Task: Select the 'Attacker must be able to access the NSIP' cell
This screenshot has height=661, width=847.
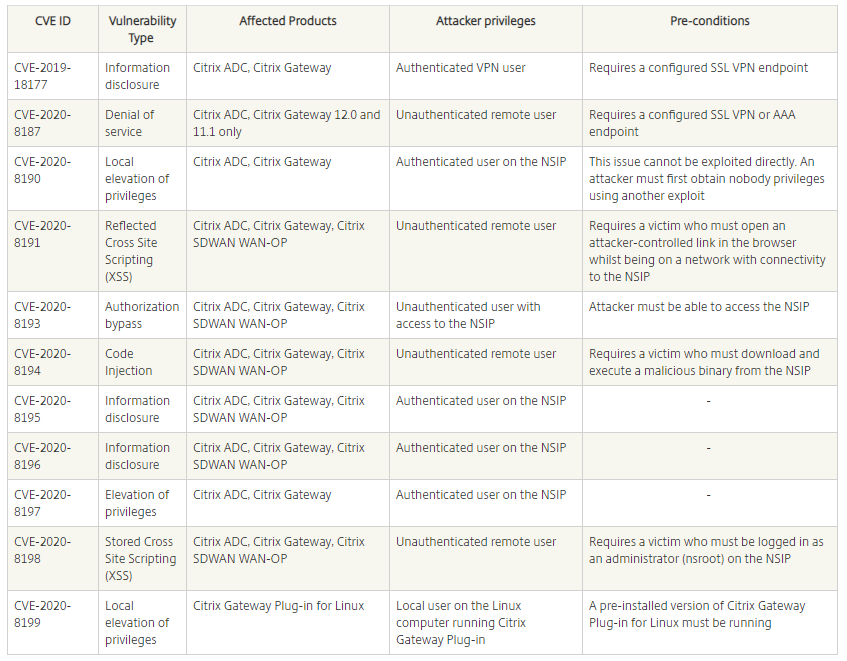Action: (x=699, y=307)
